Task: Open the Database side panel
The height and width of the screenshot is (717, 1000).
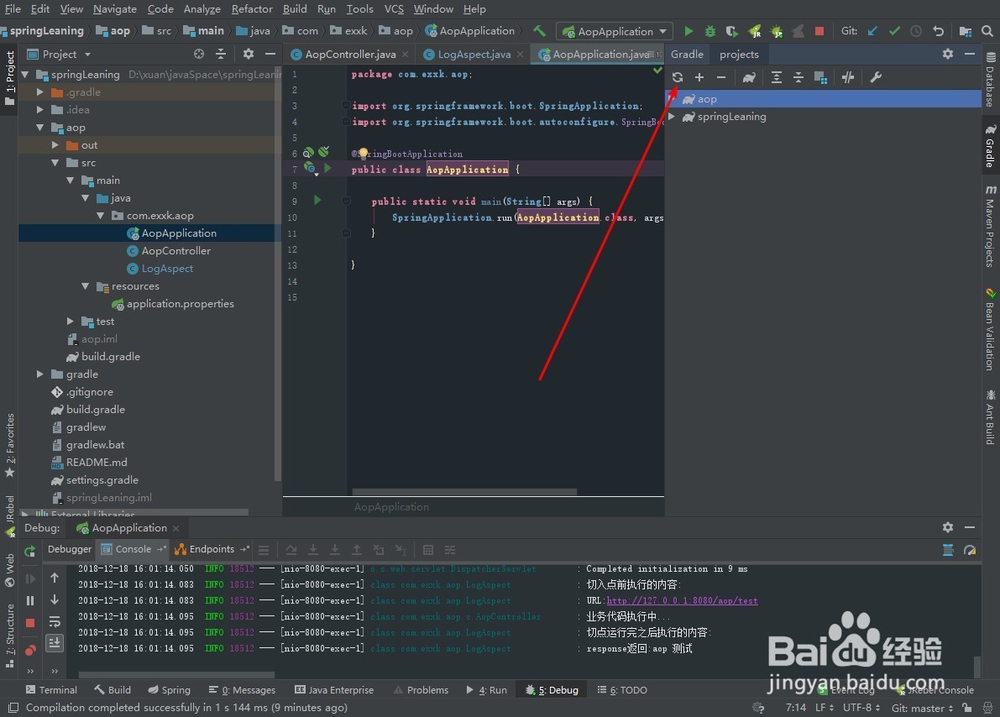Action: point(990,80)
